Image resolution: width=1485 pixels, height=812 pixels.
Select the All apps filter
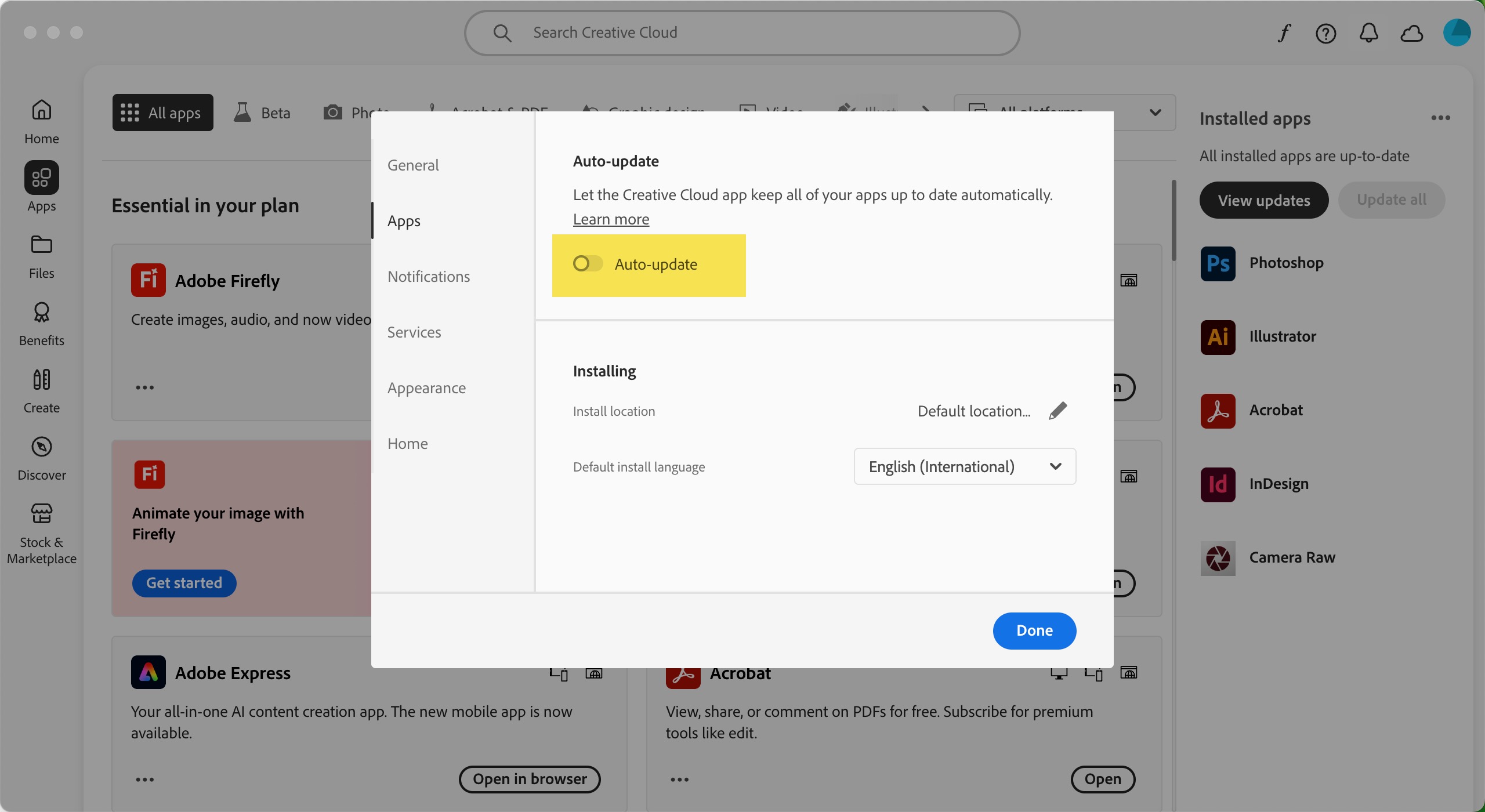162,113
